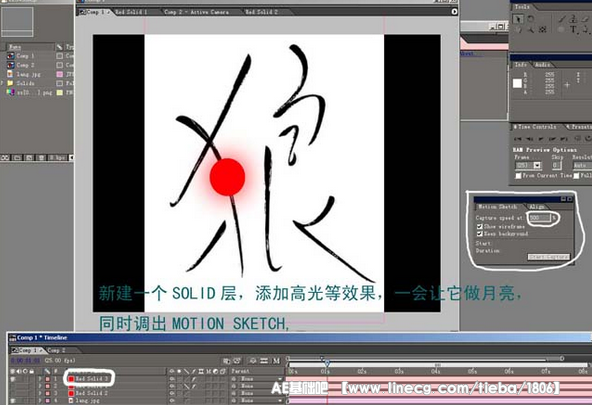Toggle Keep background checkbox in Motion Sketch
Viewport: 592px width, 405px height.
pyautogui.click(x=479, y=234)
